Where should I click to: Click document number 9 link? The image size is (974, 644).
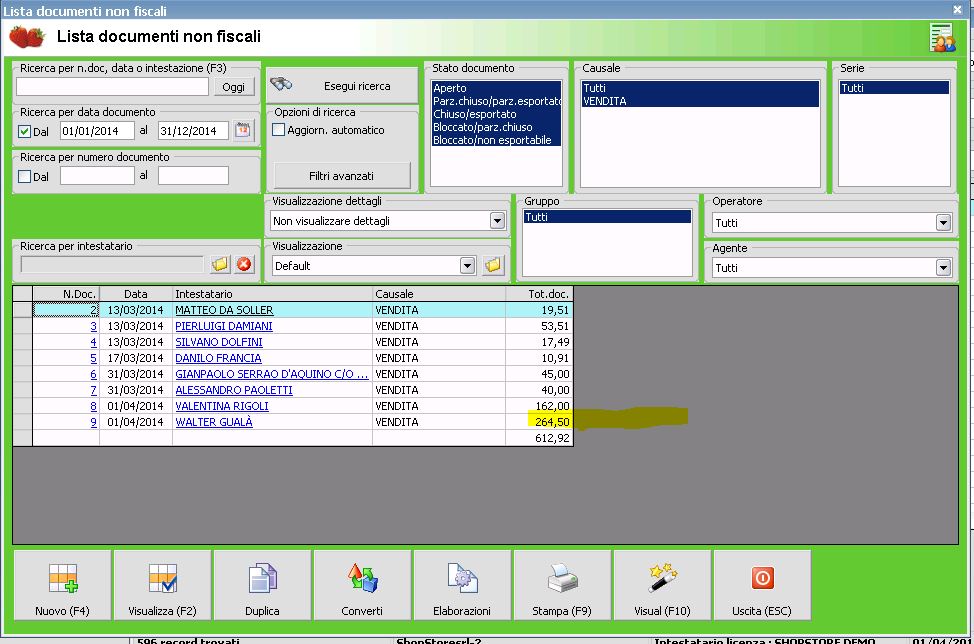(94, 422)
